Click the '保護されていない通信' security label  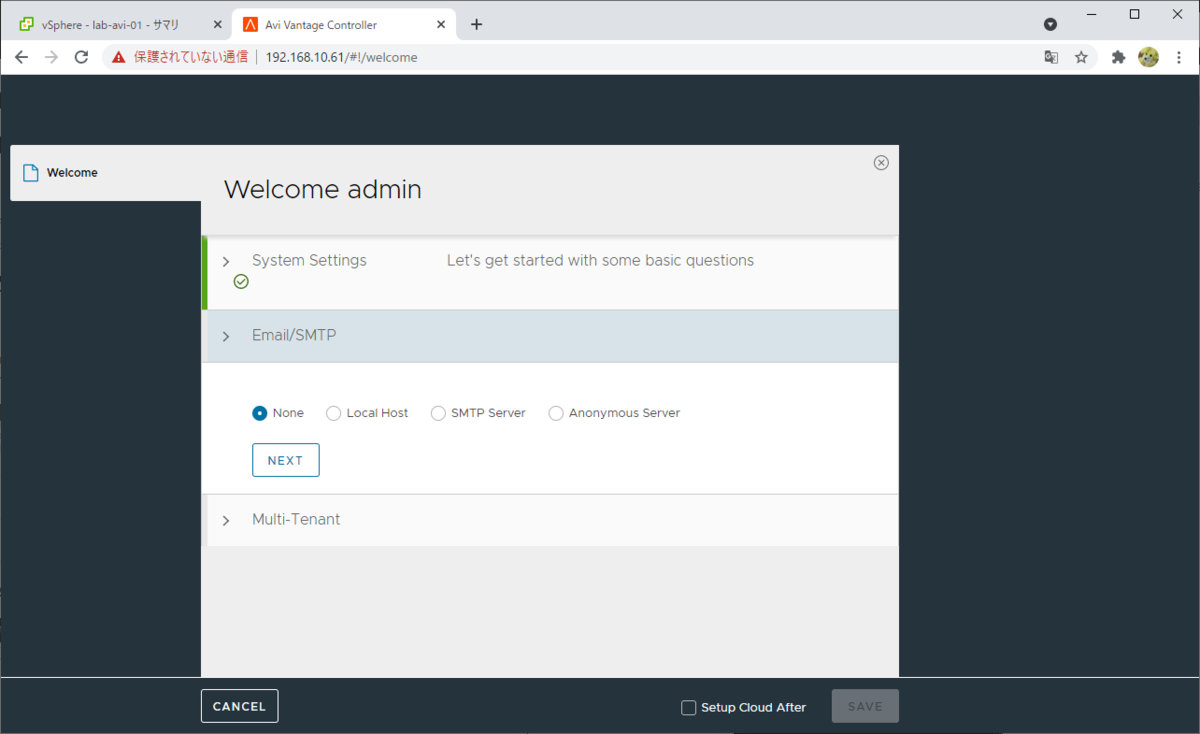coord(191,57)
